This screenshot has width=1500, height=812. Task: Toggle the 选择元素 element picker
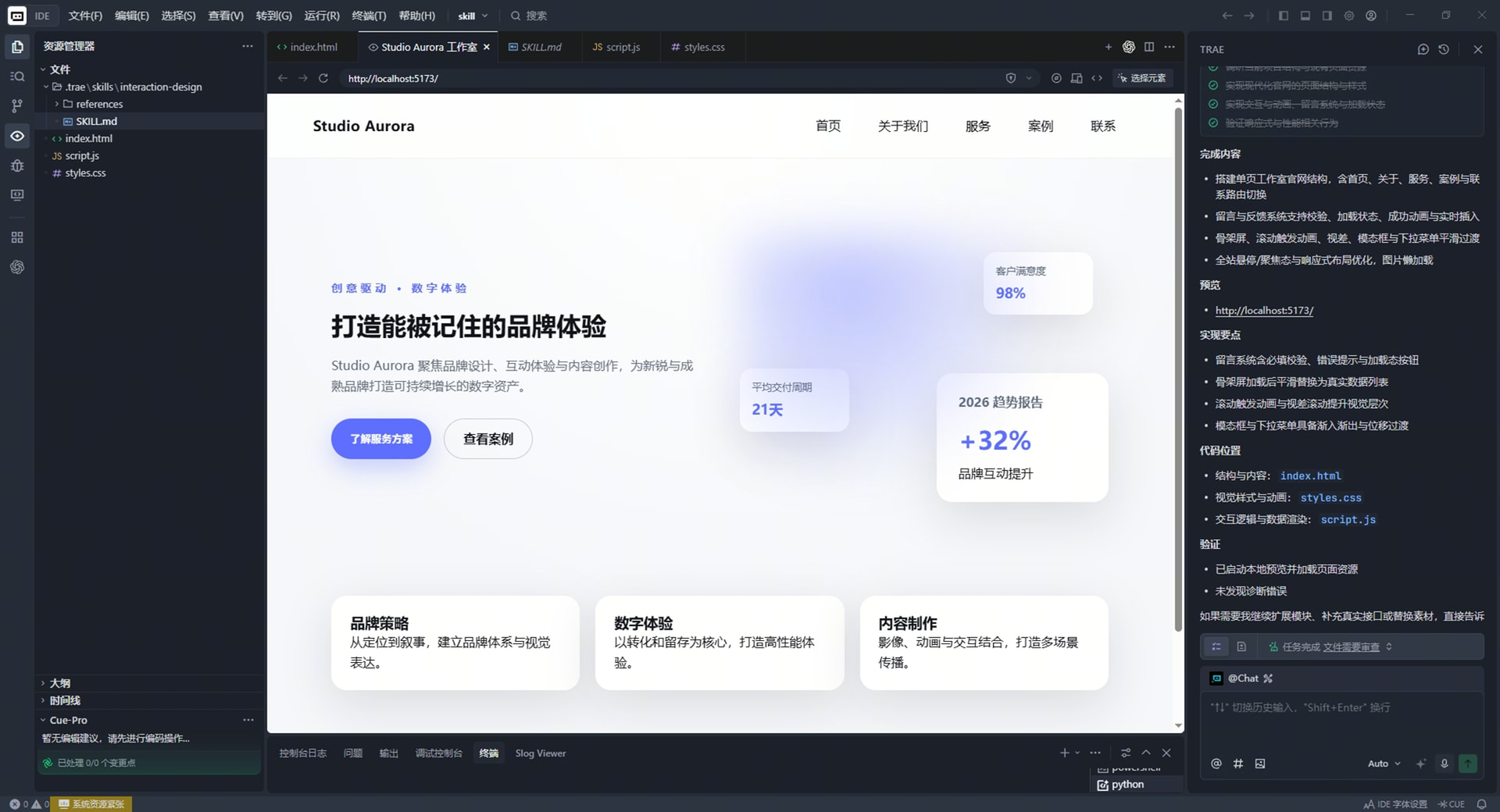click(1142, 78)
